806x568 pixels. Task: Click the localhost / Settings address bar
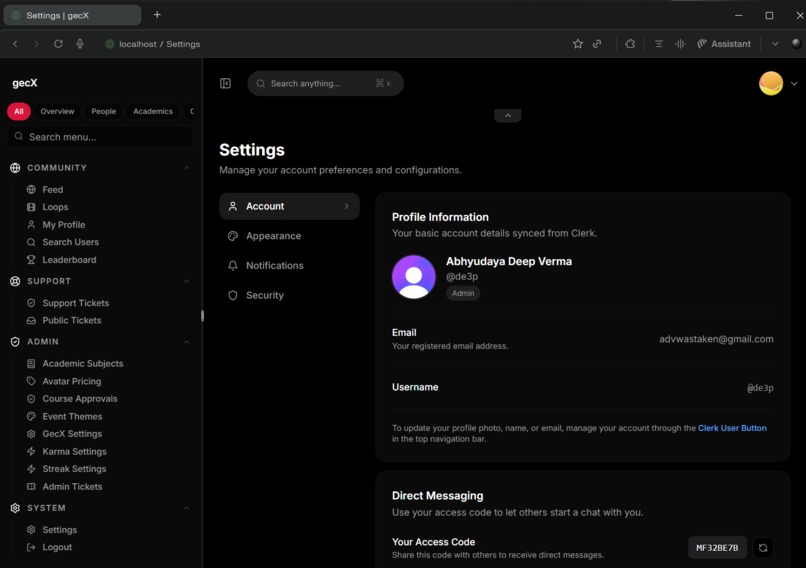click(x=159, y=44)
